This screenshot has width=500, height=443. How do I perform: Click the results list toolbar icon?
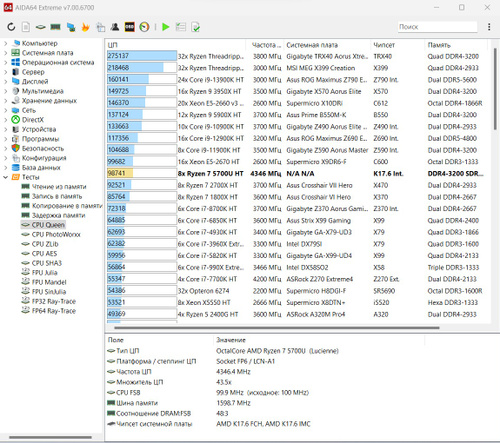(x=181, y=27)
